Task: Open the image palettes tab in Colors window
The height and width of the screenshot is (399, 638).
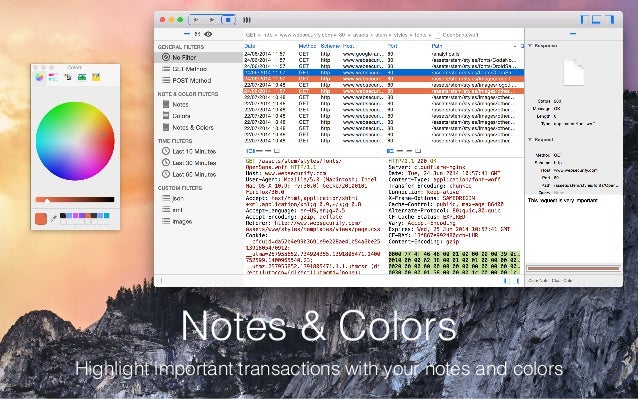Action: [82, 77]
